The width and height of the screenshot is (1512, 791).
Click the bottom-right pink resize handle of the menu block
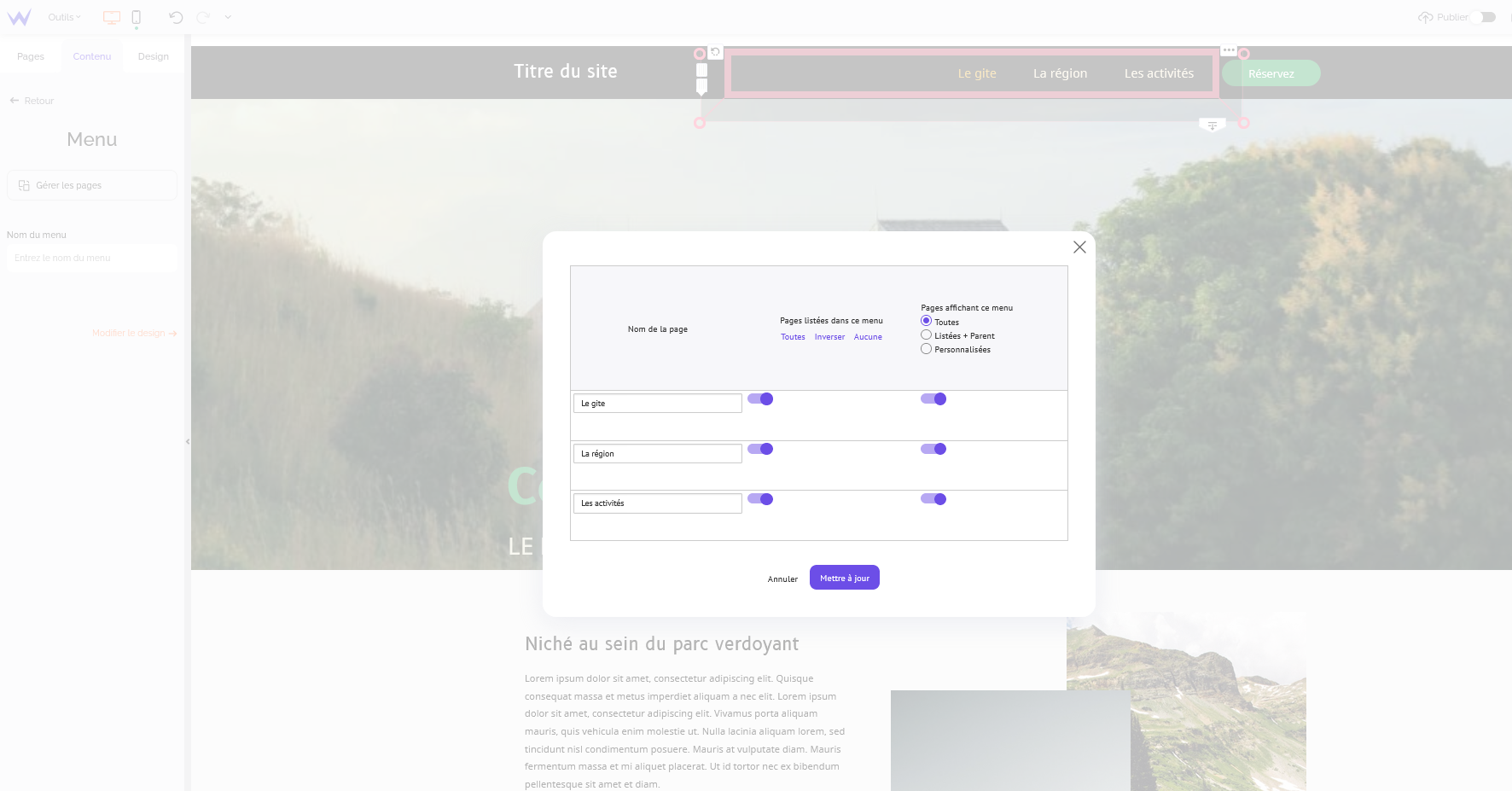tap(1244, 123)
